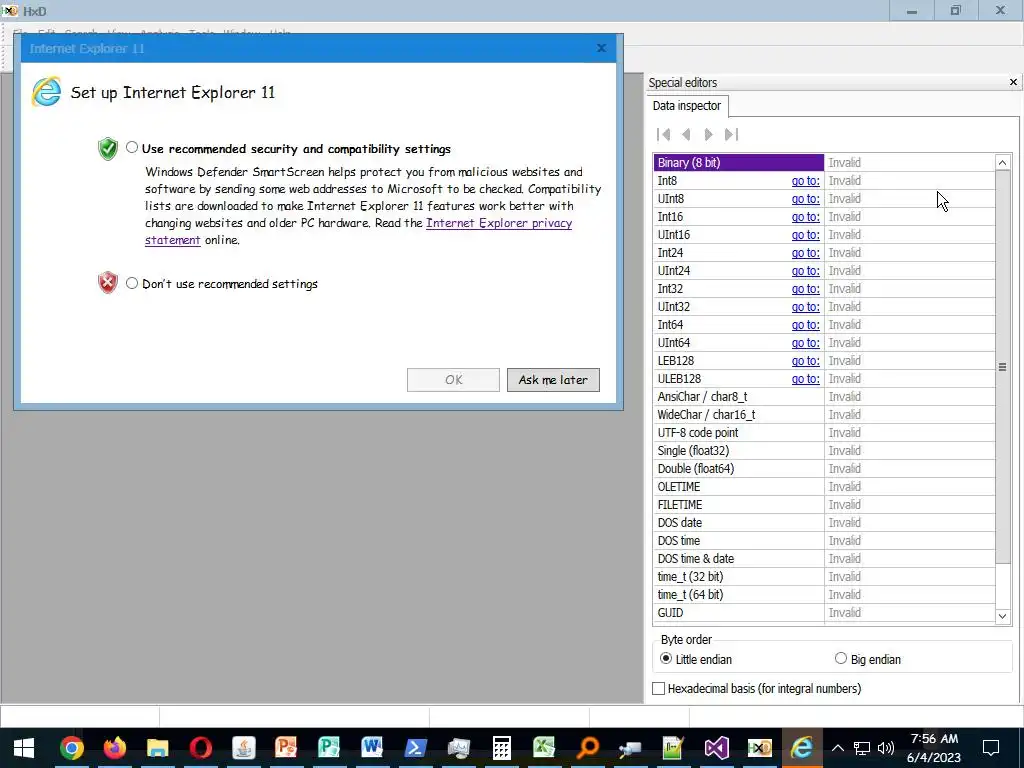This screenshot has height=768, width=1024.
Task: Switch to the Data inspector tab
Action: (686, 106)
